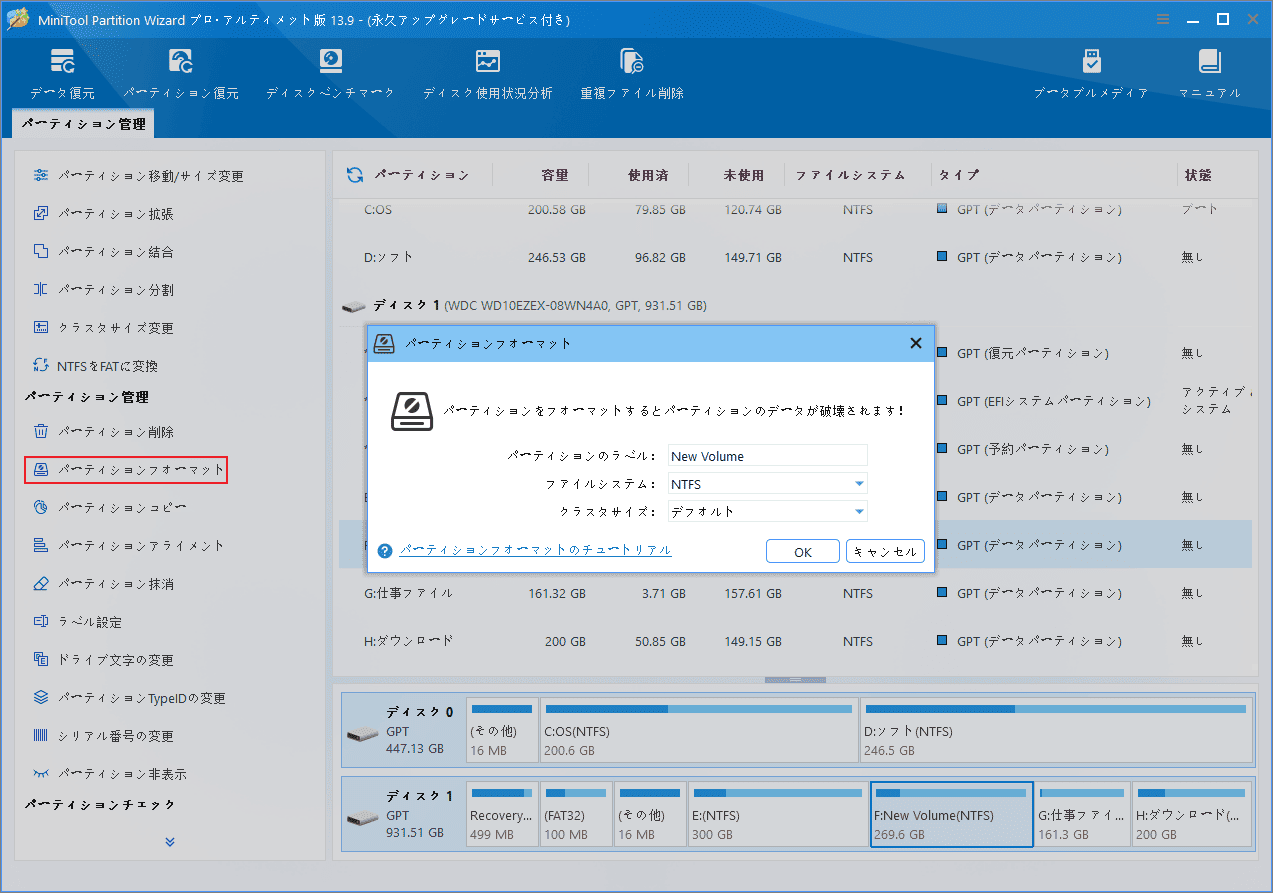This screenshot has width=1273, height=893.
Task: Open ディスク使用状況分析
Action: pos(487,73)
